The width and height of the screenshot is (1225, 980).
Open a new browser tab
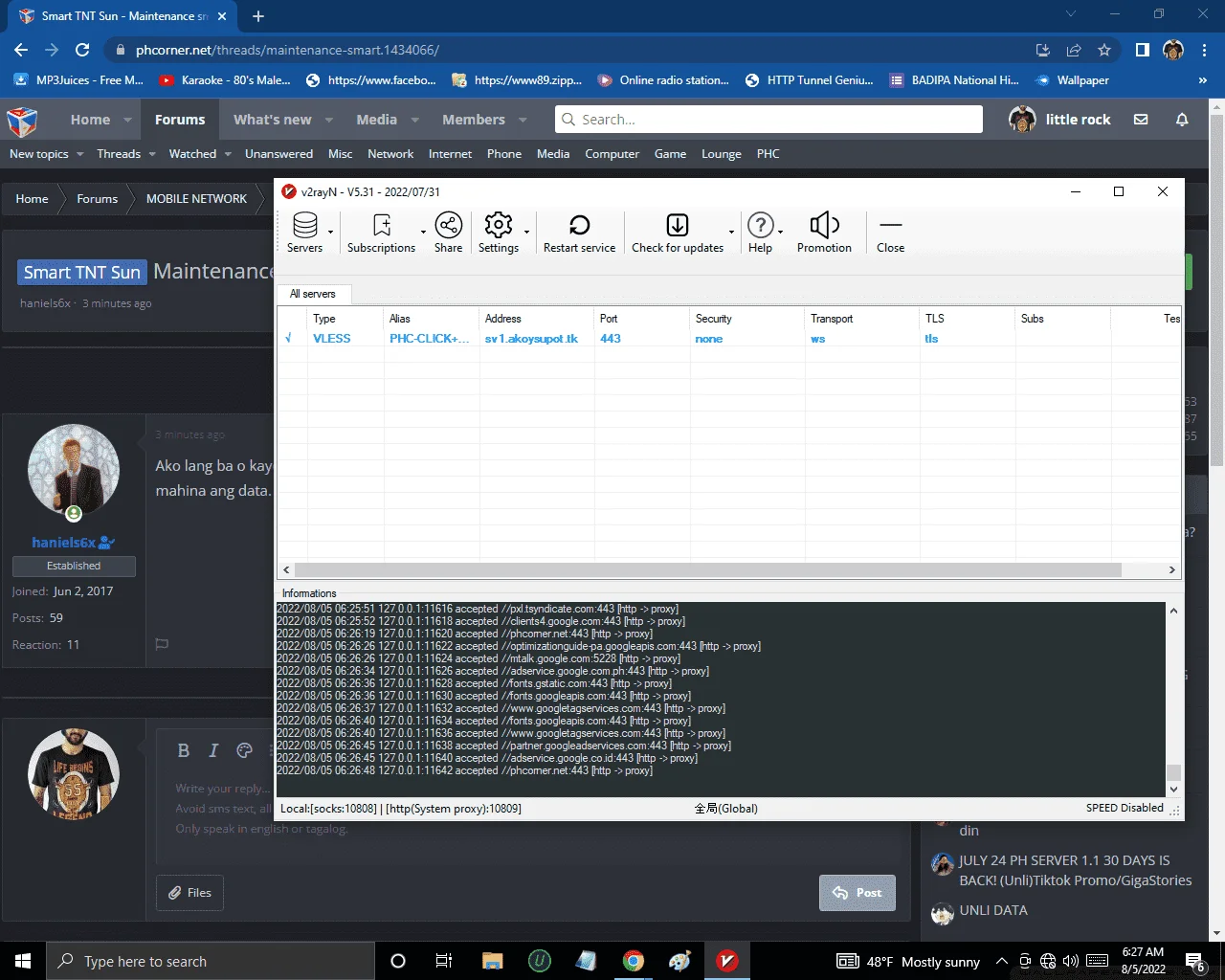coord(258,16)
